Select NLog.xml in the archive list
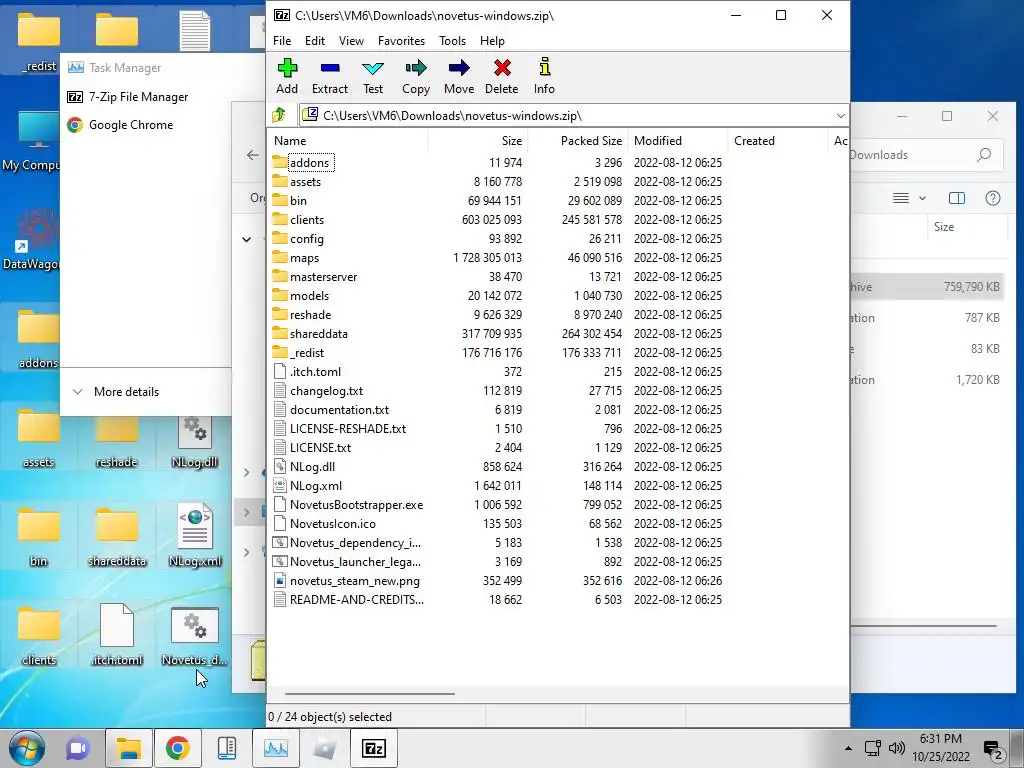This screenshot has width=1024, height=768. pyautogui.click(x=498, y=485)
